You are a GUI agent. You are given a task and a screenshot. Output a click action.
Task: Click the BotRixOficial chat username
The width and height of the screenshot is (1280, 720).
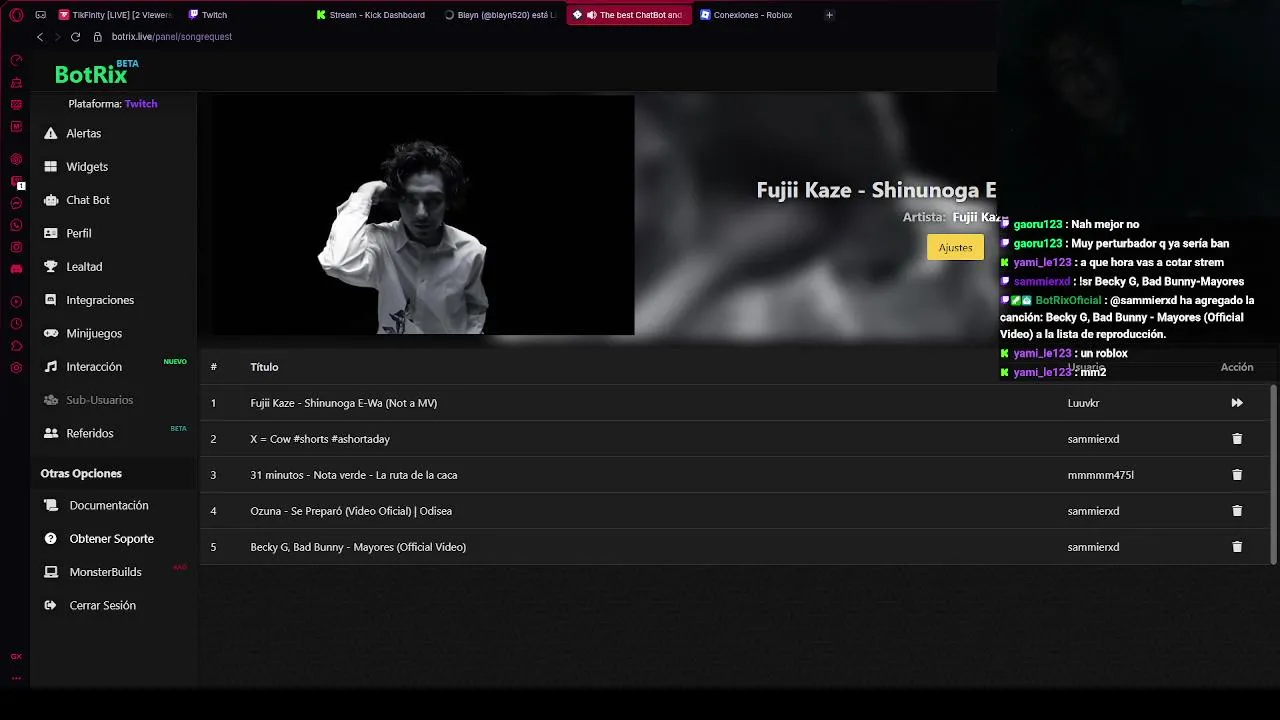pos(1068,300)
